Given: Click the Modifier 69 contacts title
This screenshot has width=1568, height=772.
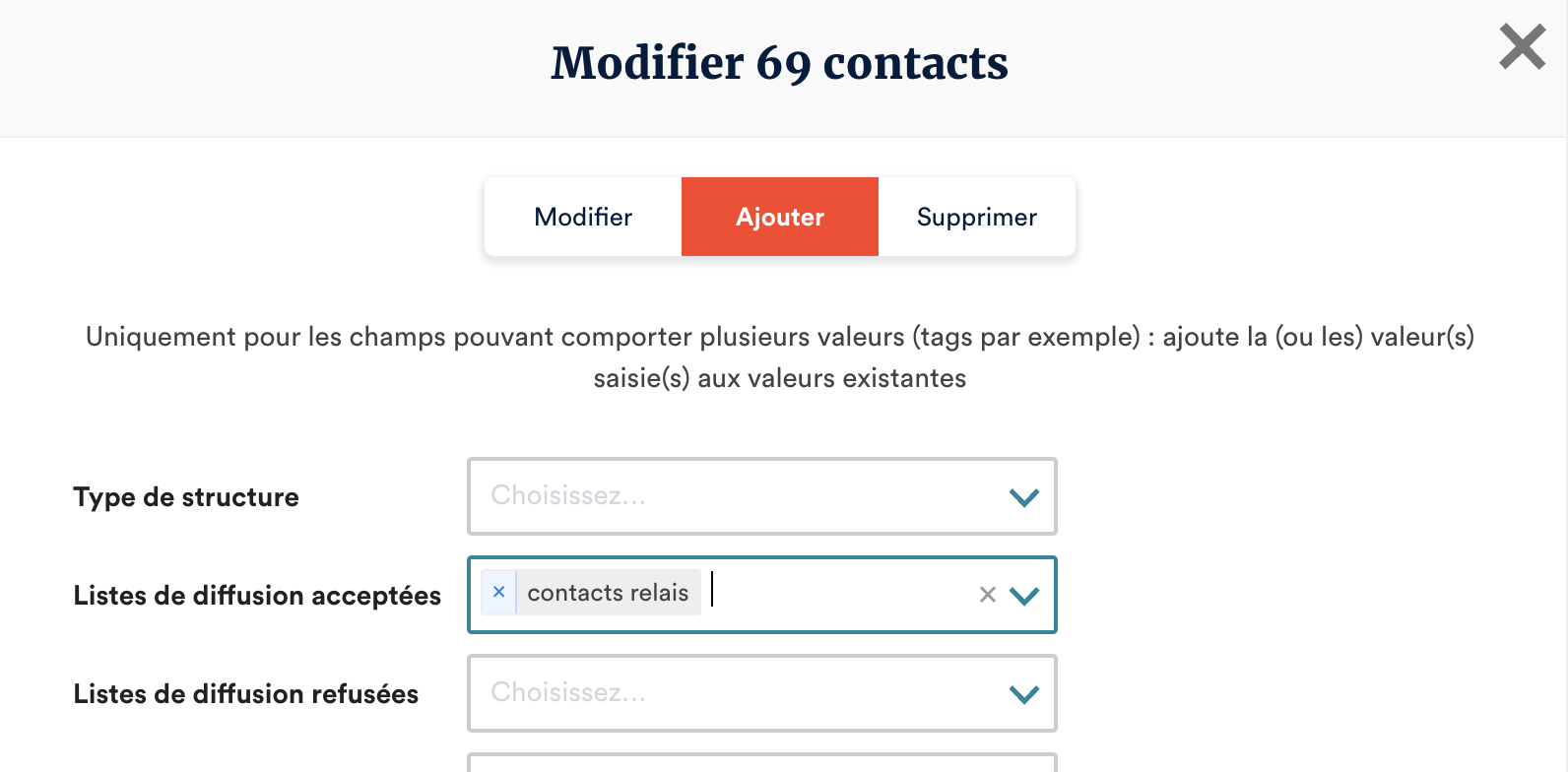Looking at the screenshot, I should tap(779, 63).
